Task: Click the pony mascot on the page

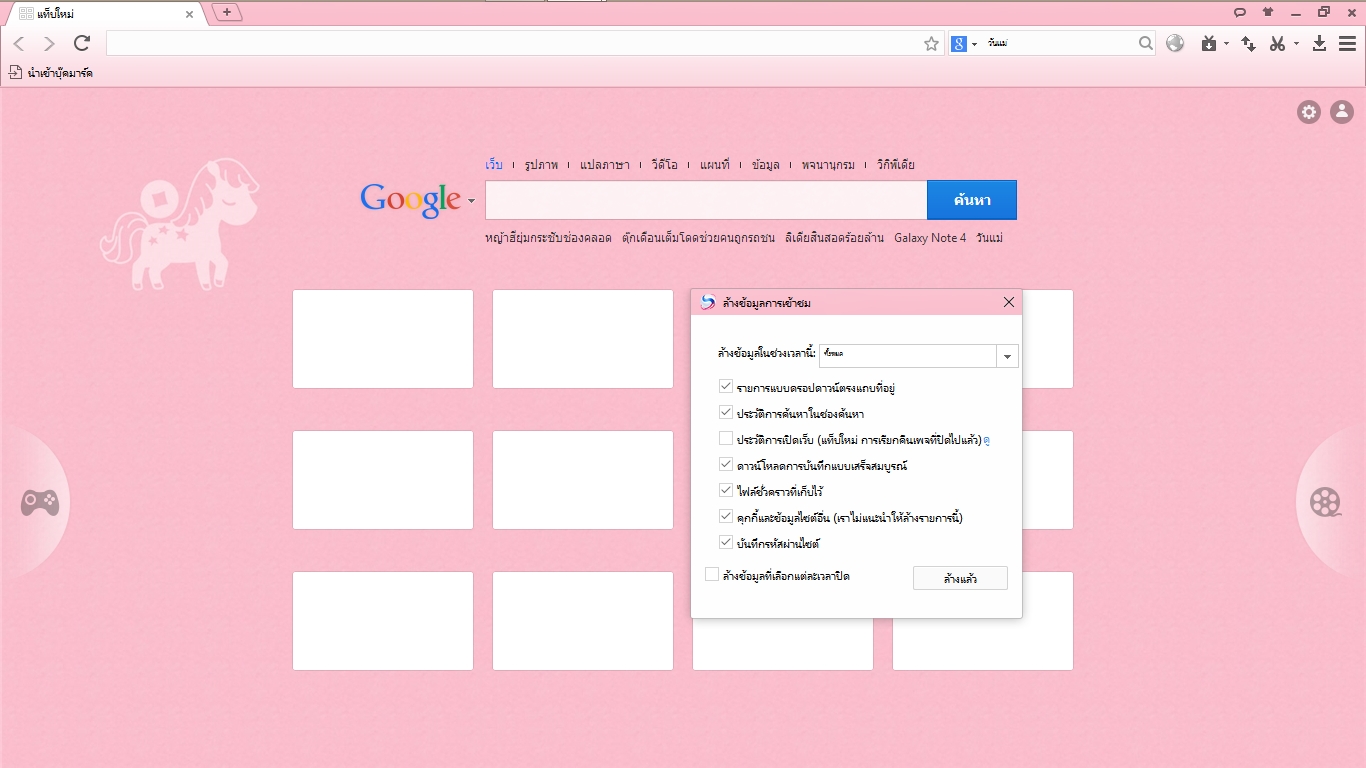Action: point(180,222)
